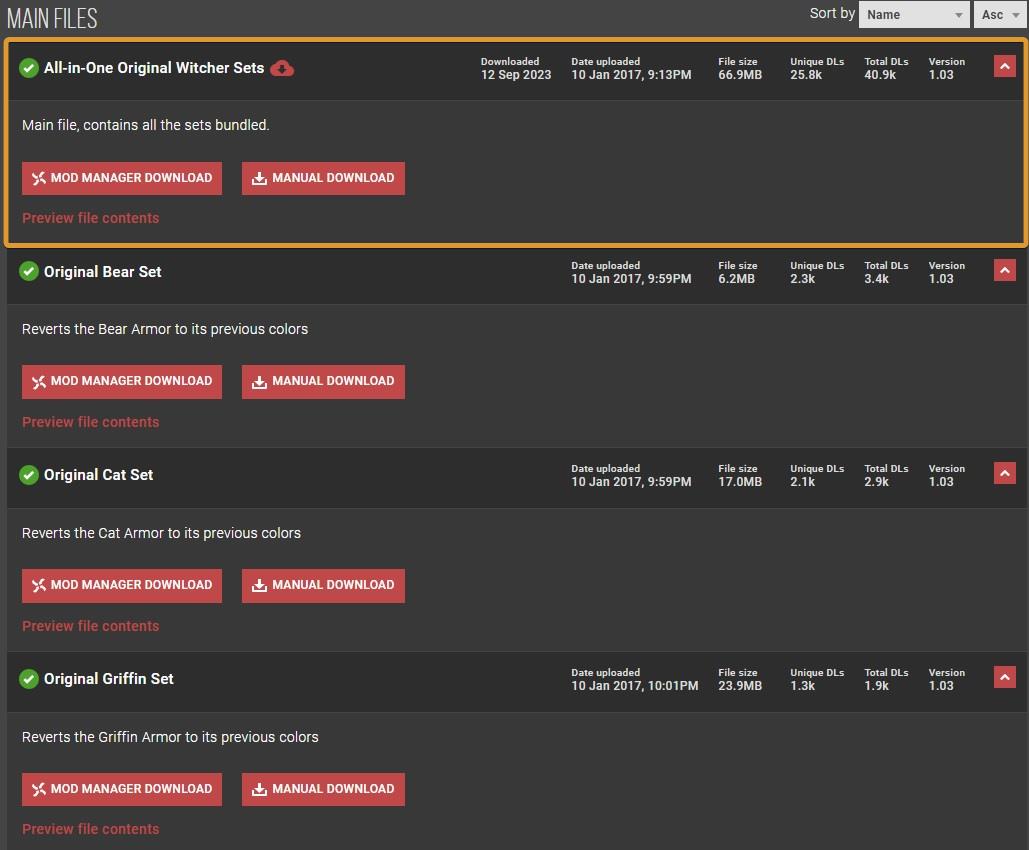1029x850 pixels.
Task: Select the Original Bear Set title
Action: coord(102,272)
